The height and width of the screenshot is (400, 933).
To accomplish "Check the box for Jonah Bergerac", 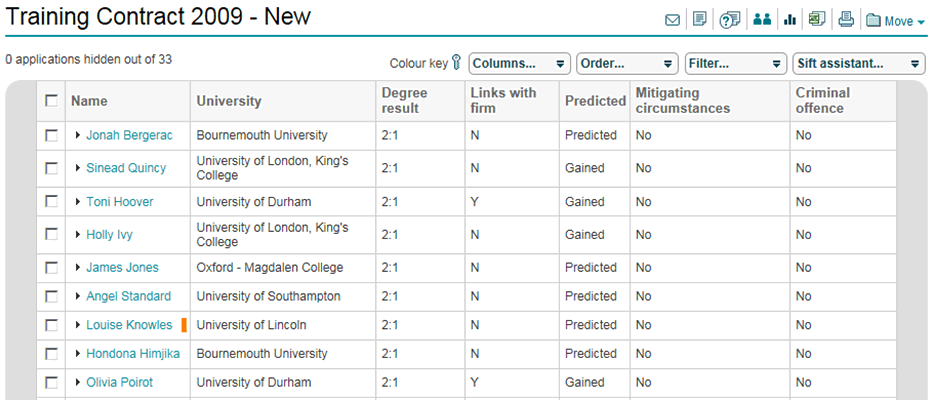I will [51, 134].
